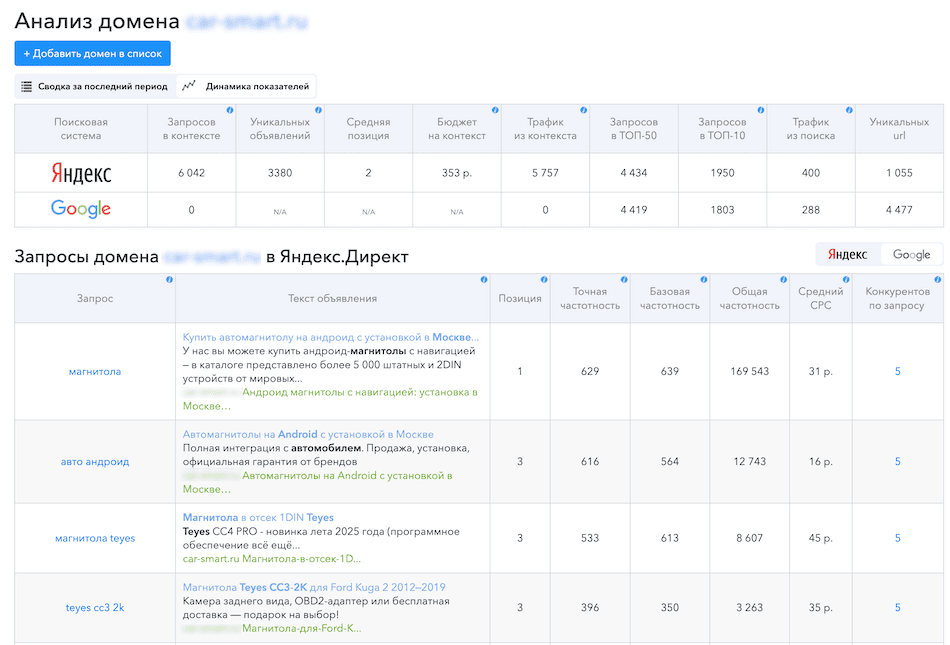950x645 pixels.
Task: Click the teyes cc3 2k query link
Action: coord(95,608)
